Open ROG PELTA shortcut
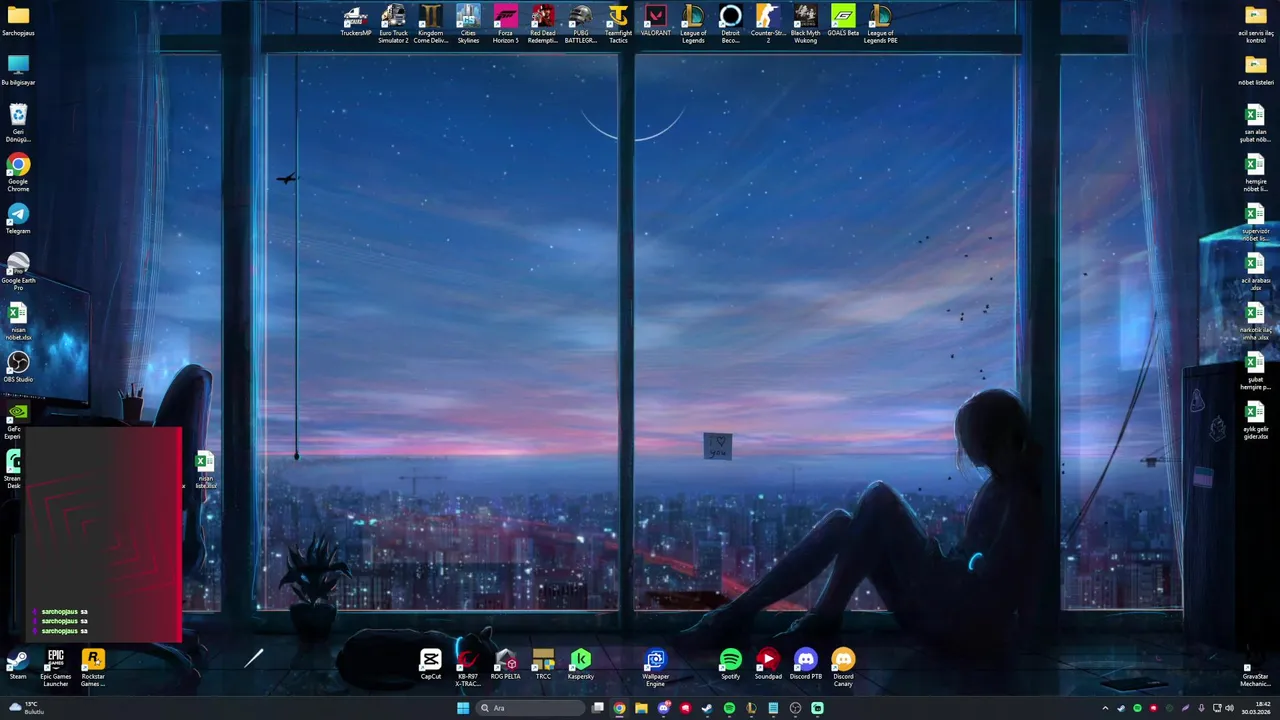The width and height of the screenshot is (1280, 720). point(505,665)
